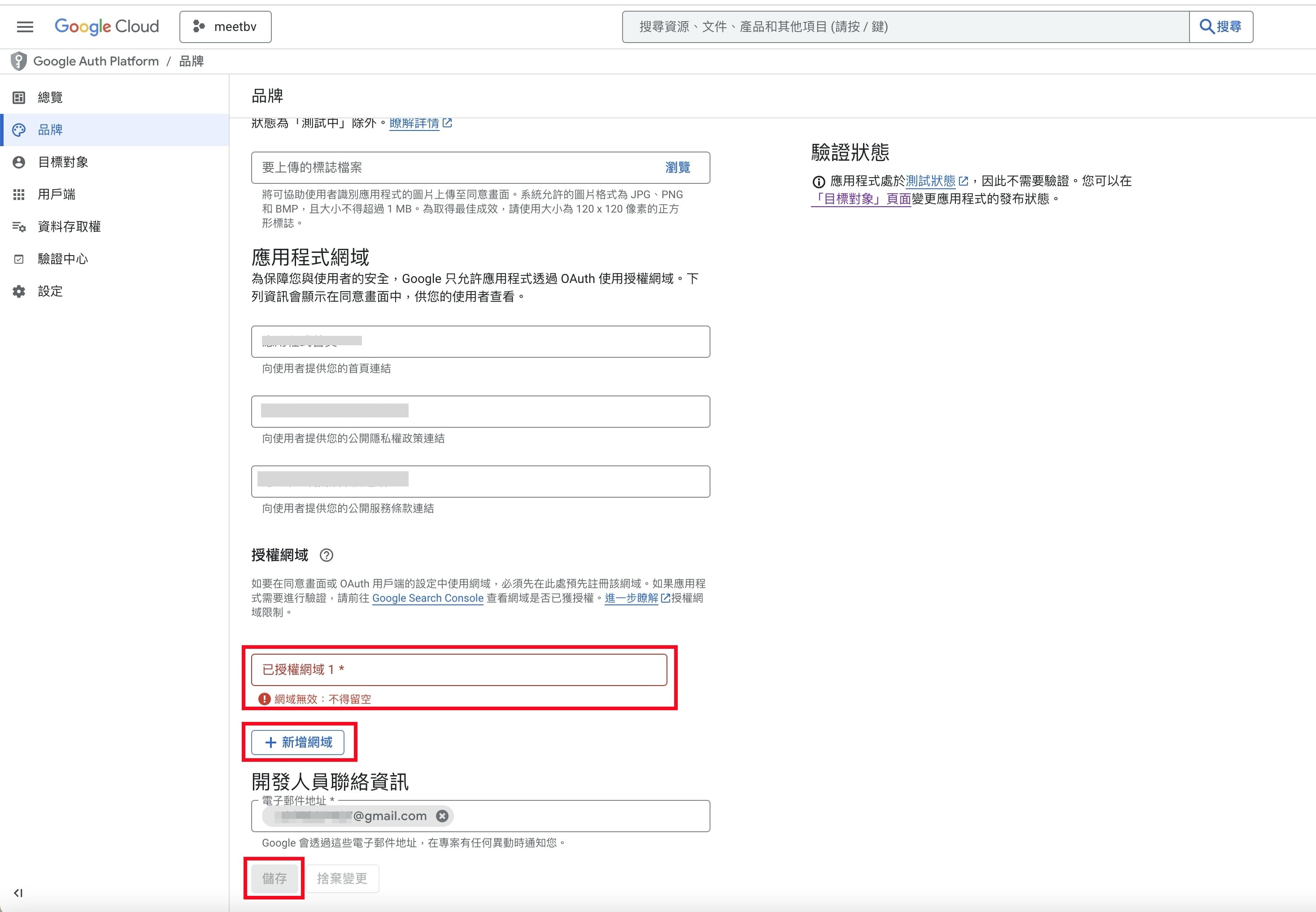Image resolution: width=1316 pixels, height=912 pixels.
Task: Click the 授權網域 help question icon
Action: (x=327, y=555)
